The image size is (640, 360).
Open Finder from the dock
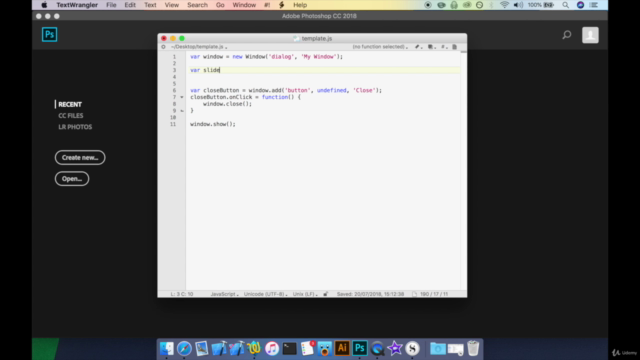(x=167, y=349)
